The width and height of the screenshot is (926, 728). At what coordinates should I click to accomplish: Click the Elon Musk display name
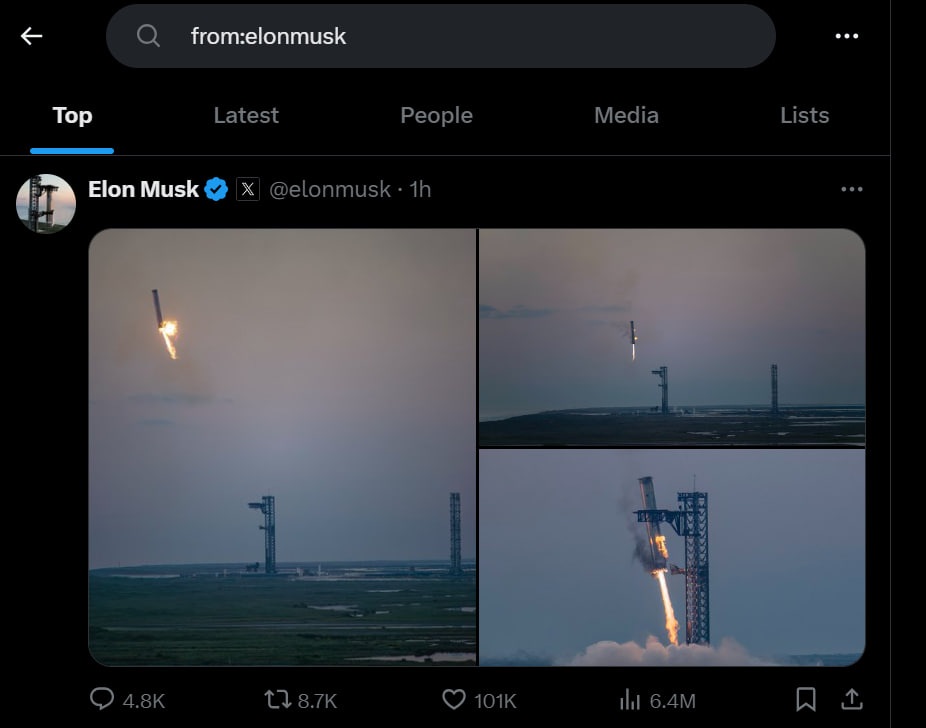pyautogui.click(x=143, y=189)
